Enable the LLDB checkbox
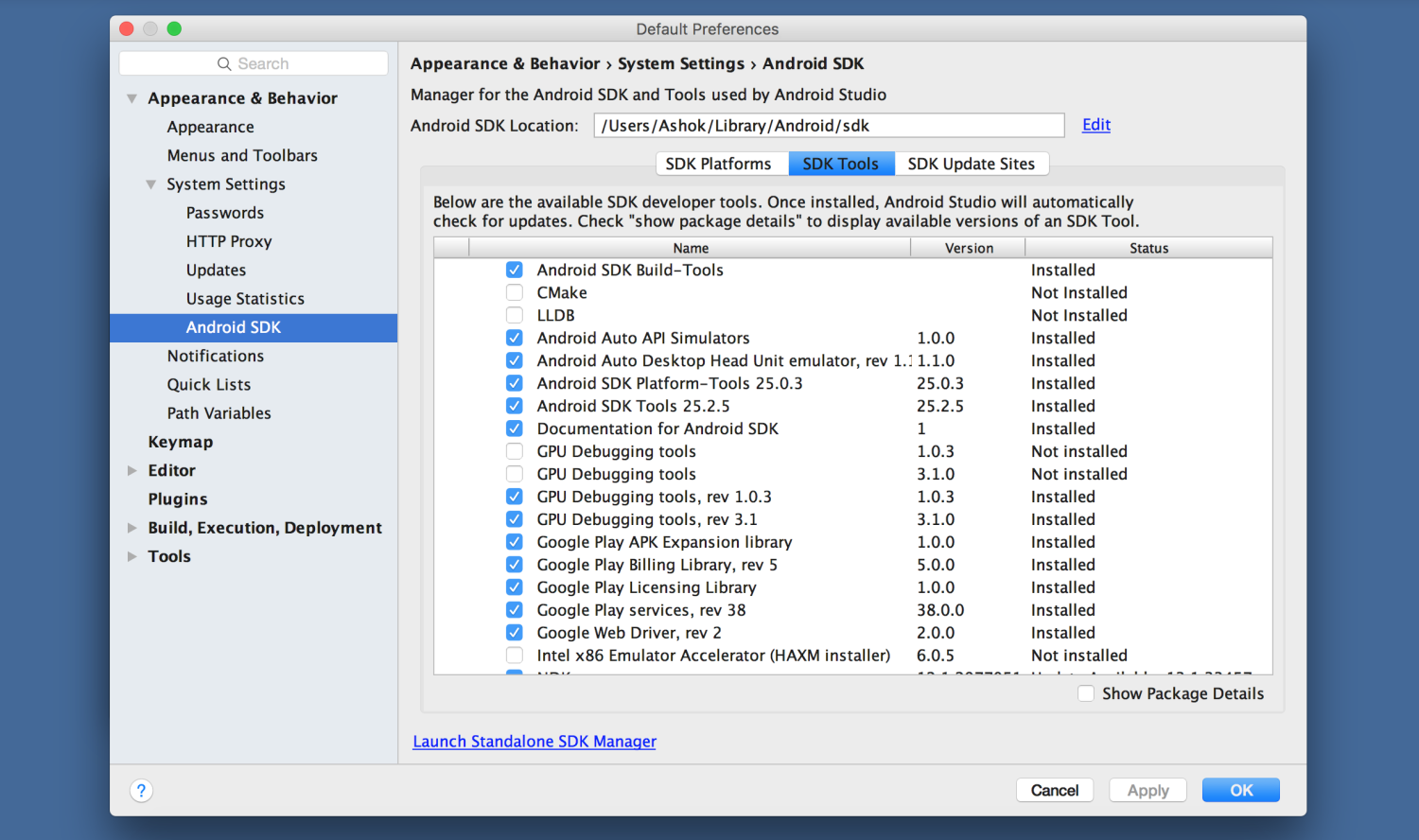 click(515, 316)
